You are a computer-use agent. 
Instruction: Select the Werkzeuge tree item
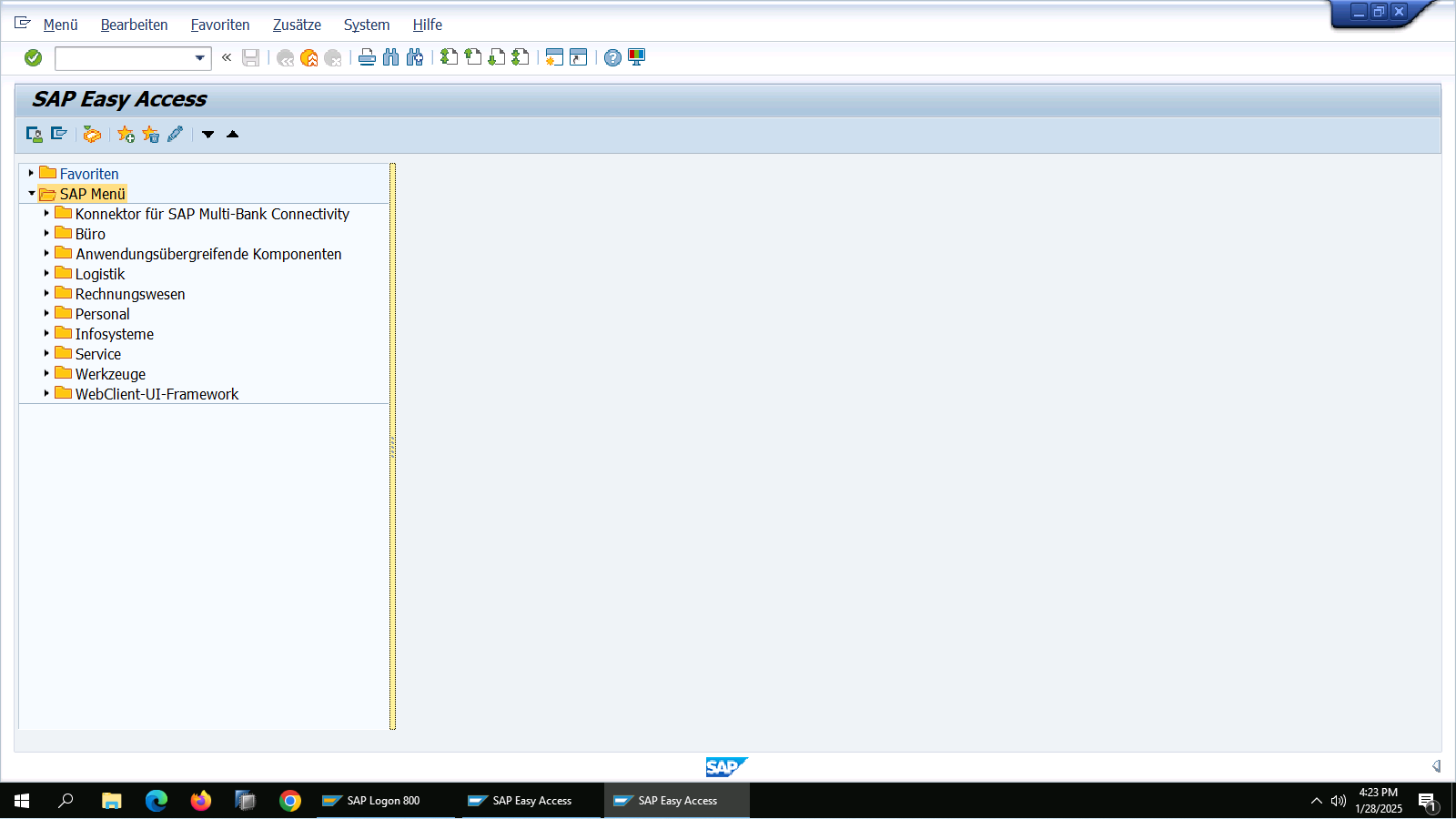pyautogui.click(x=110, y=374)
